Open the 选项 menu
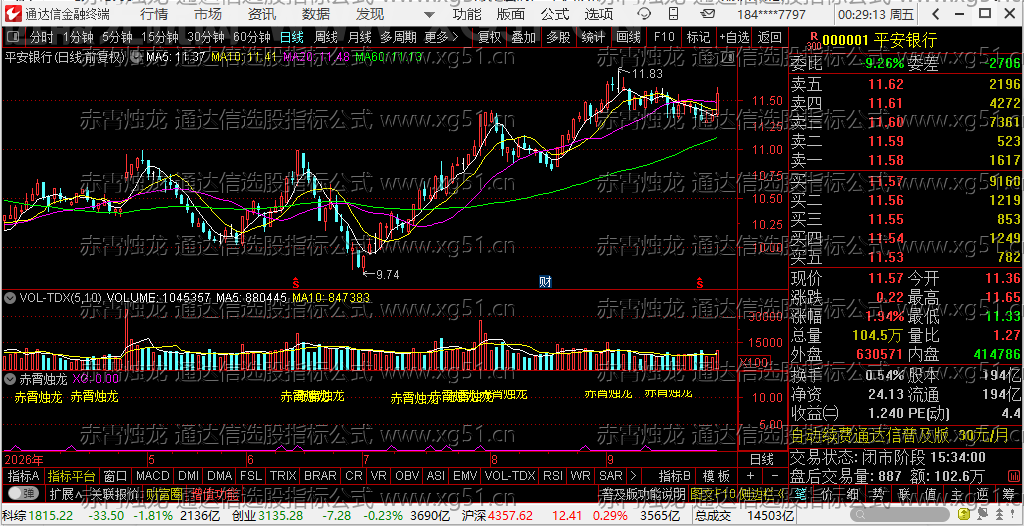1024x526 pixels. point(598,14)
